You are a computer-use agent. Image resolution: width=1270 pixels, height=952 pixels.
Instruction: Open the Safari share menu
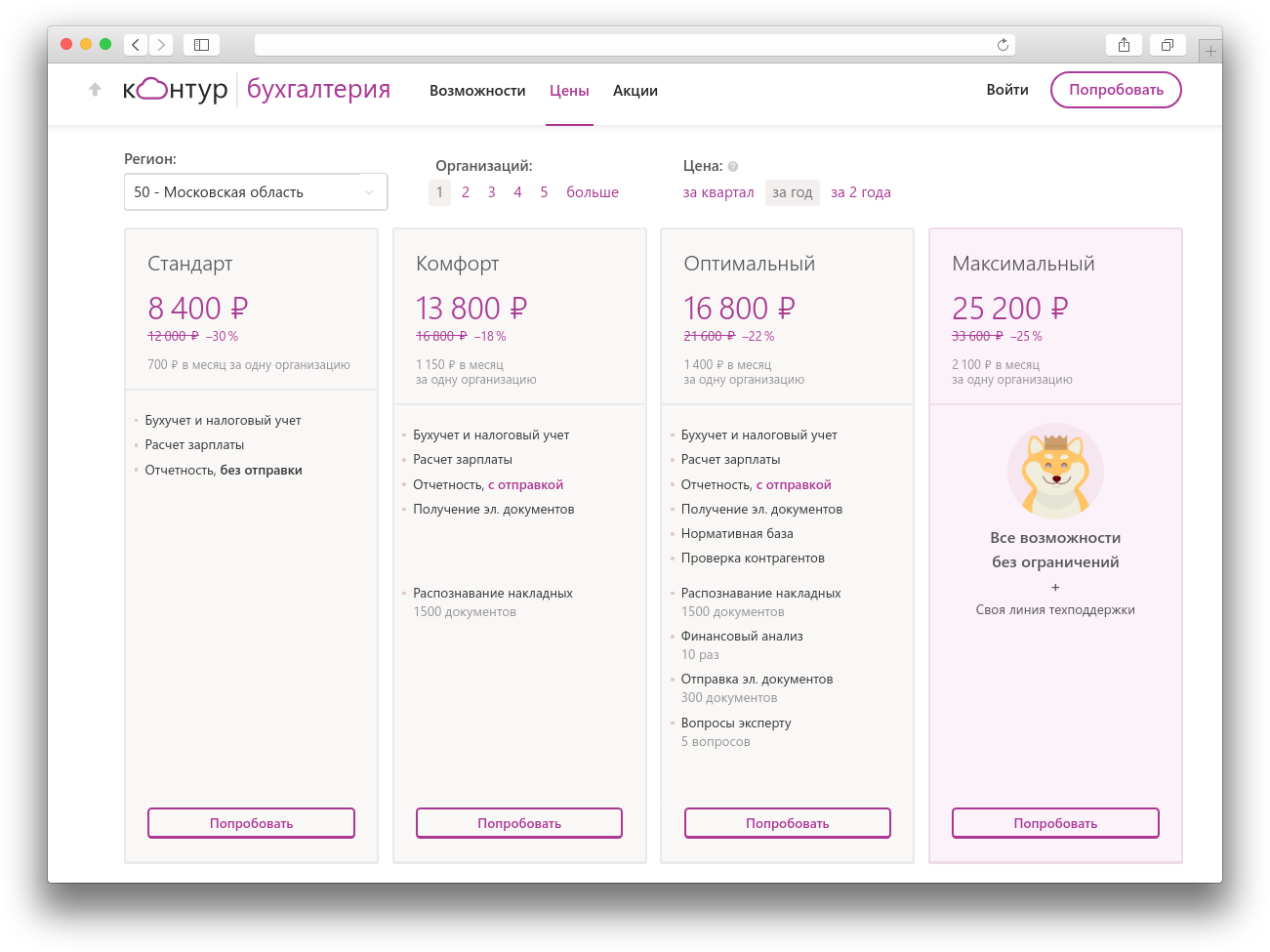click(1124, 45)
